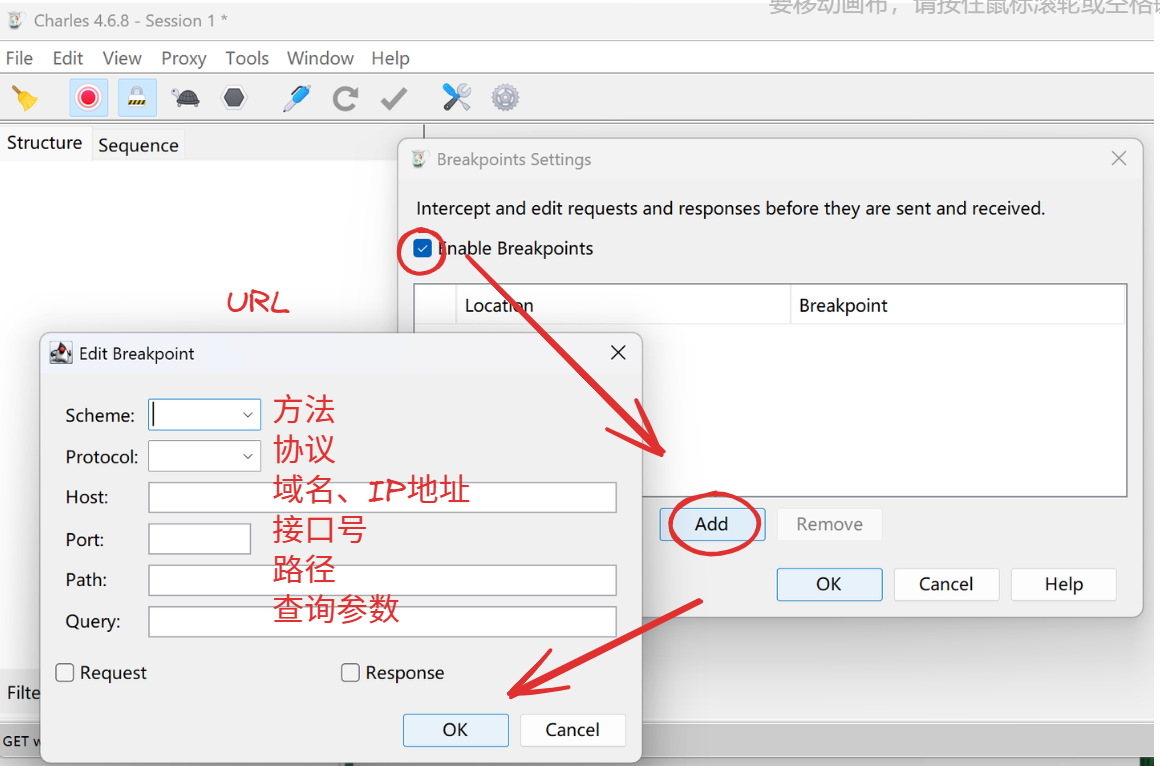
Task: Confirm Breakpoints Settings with OK
Action: 829,584
